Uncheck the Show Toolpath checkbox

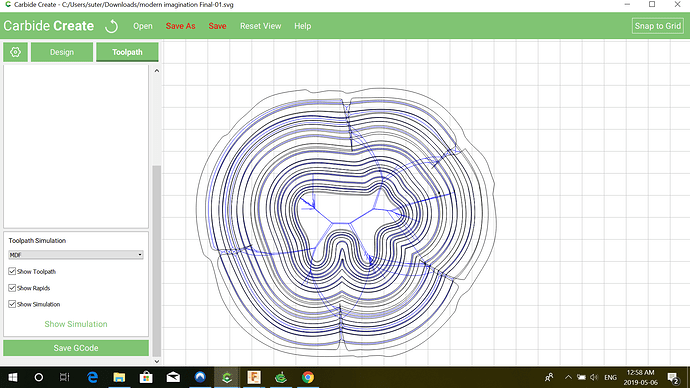[12, 271]
